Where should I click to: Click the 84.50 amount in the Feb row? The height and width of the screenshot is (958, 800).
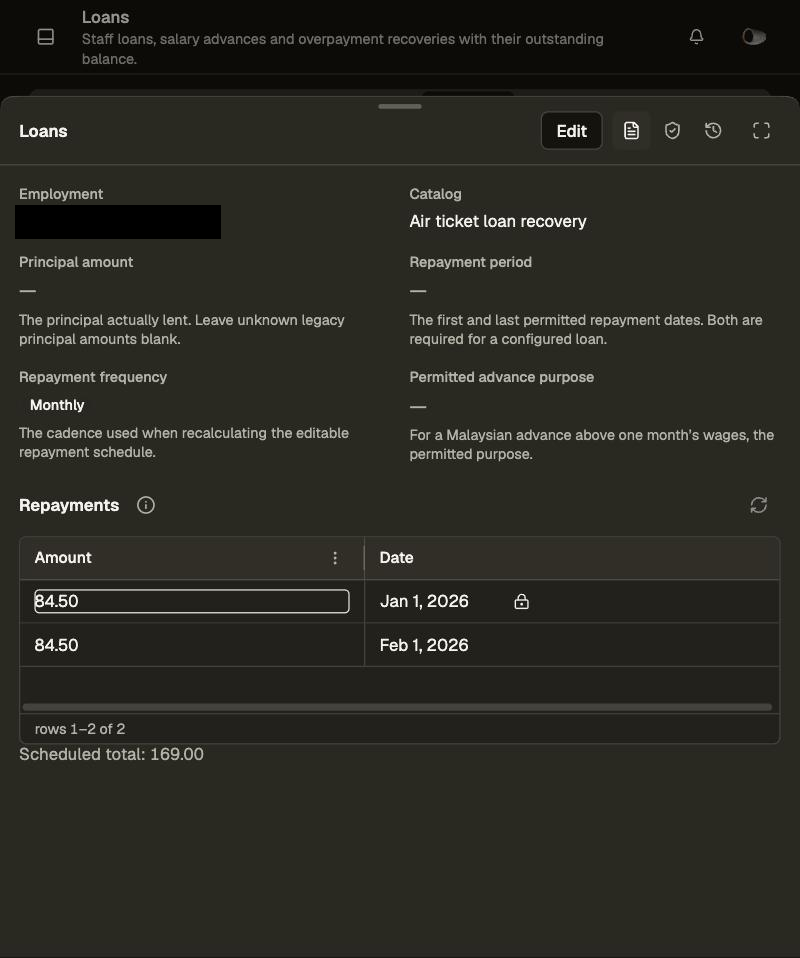[56, 645]
